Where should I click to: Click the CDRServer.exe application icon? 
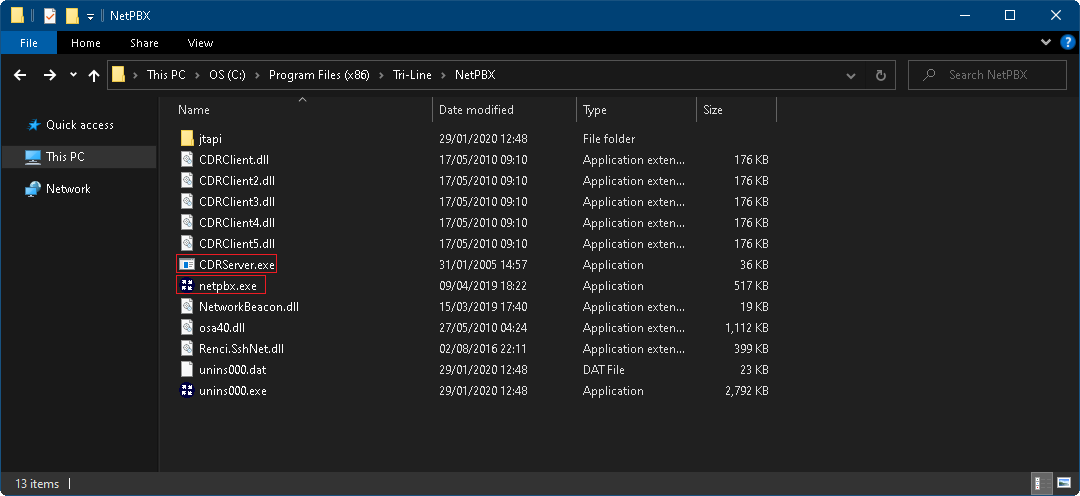[187, 265]
